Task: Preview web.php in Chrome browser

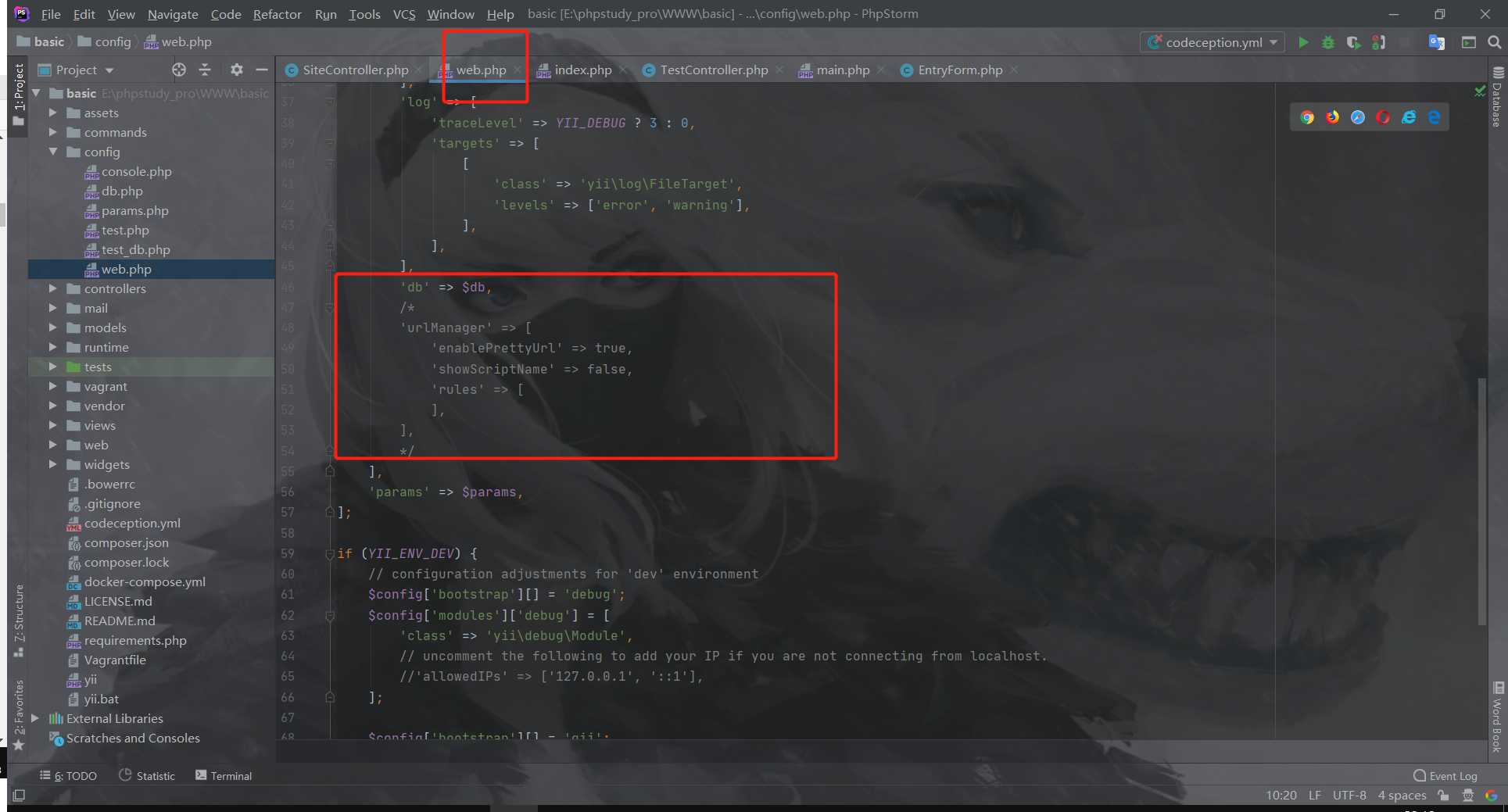Action: pyautogui.click(x=1307, y=117)
